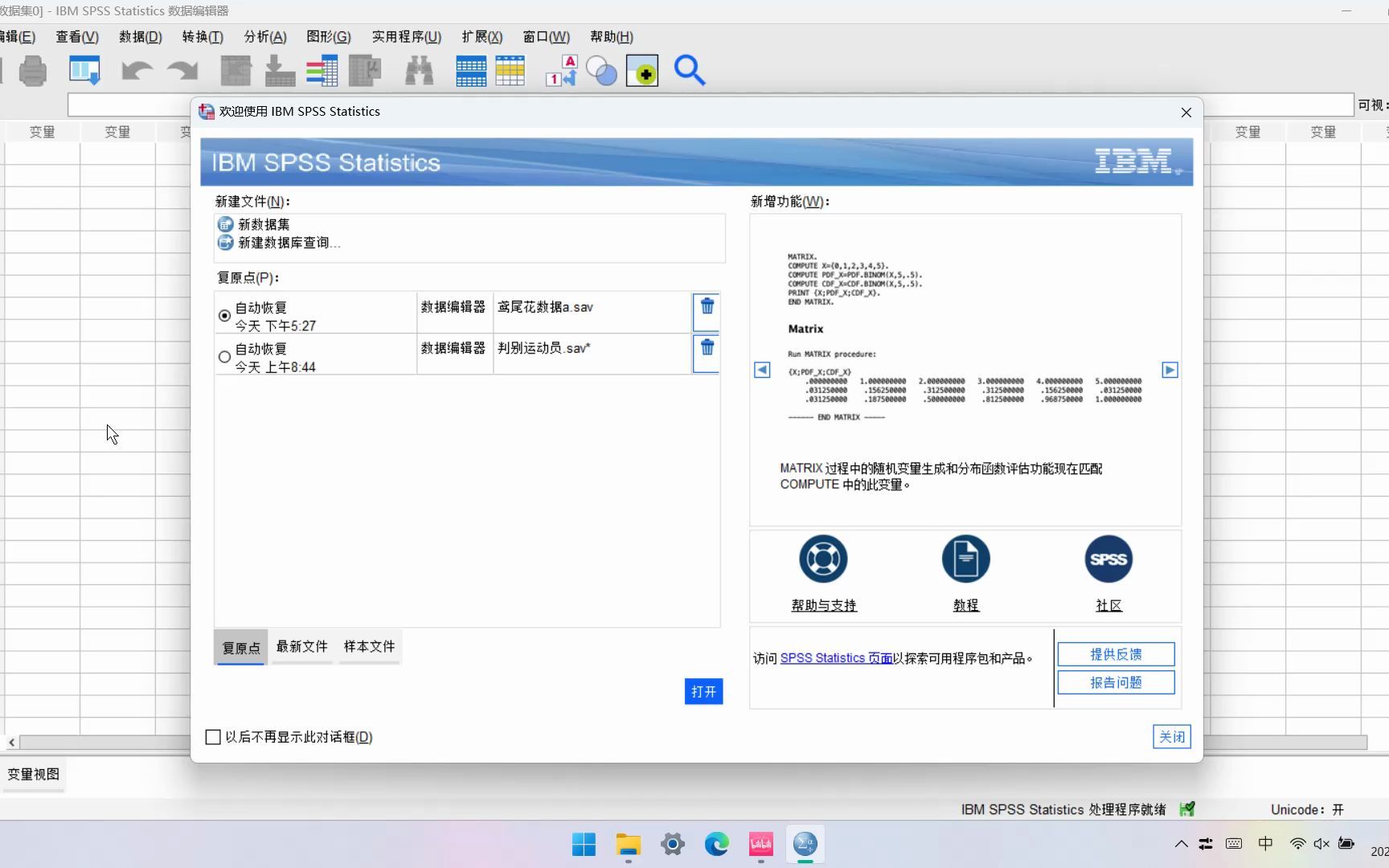The width and height of the screenshot is (1389, 868).
Task: Open the 查看(V) menu
Action: click(77, 37)
